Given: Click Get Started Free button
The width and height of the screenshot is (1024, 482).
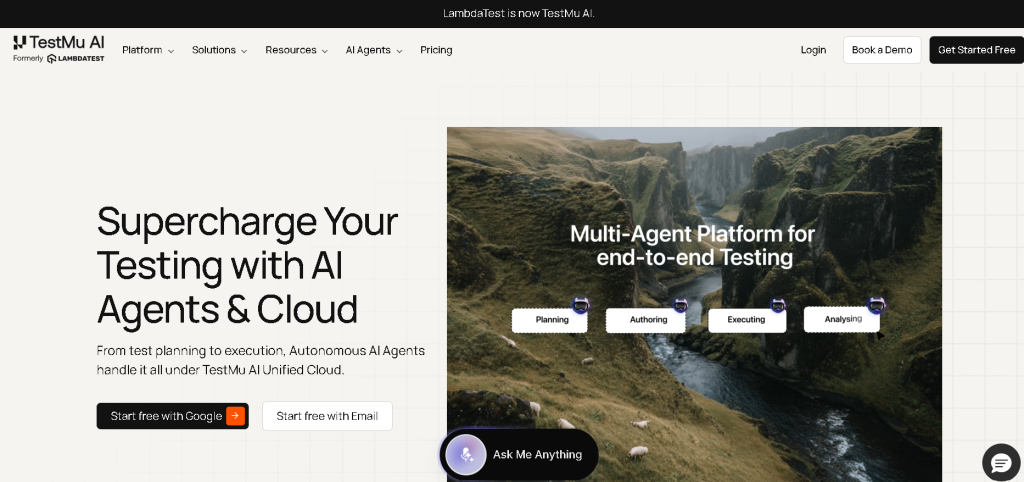Looking at the screenshot, I should tap(976, 50).
